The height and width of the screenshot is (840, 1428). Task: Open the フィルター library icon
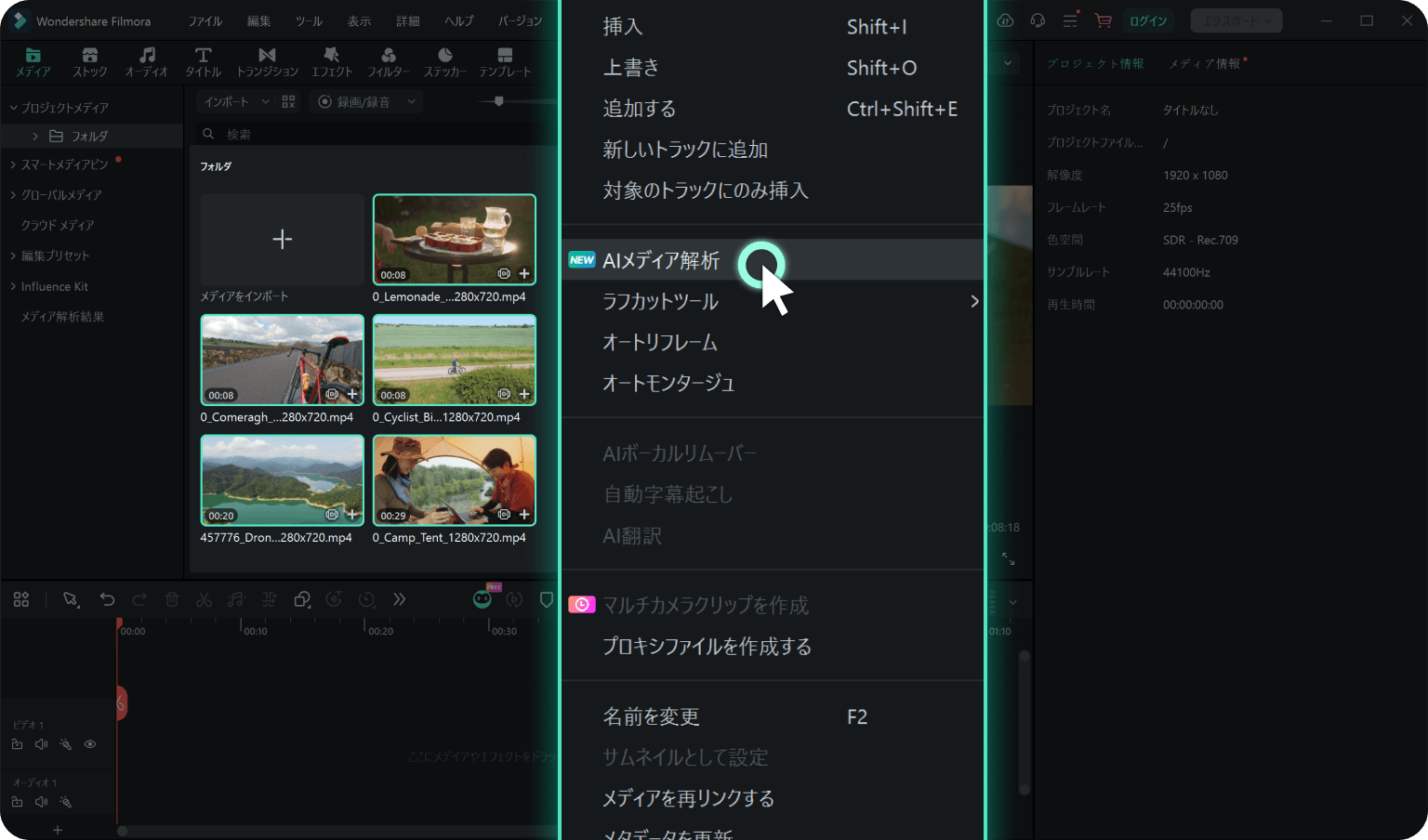pyautogui.click(x=389, y=62)
